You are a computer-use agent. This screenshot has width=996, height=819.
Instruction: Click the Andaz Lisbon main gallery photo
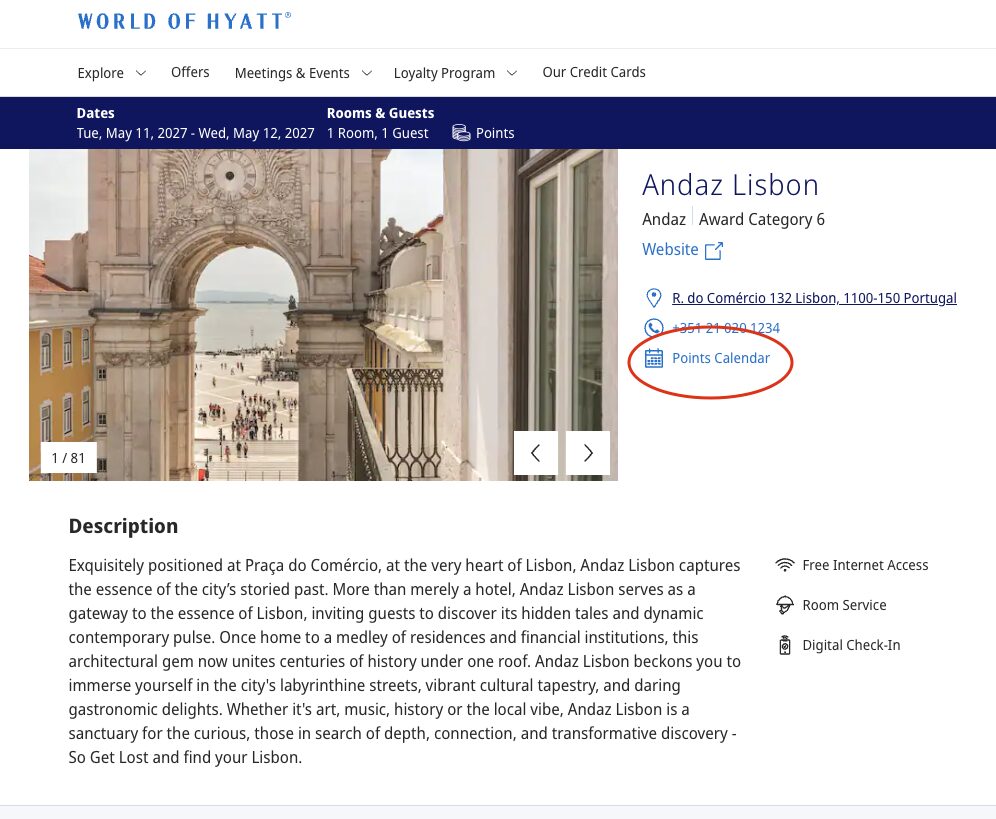(323, 315)
